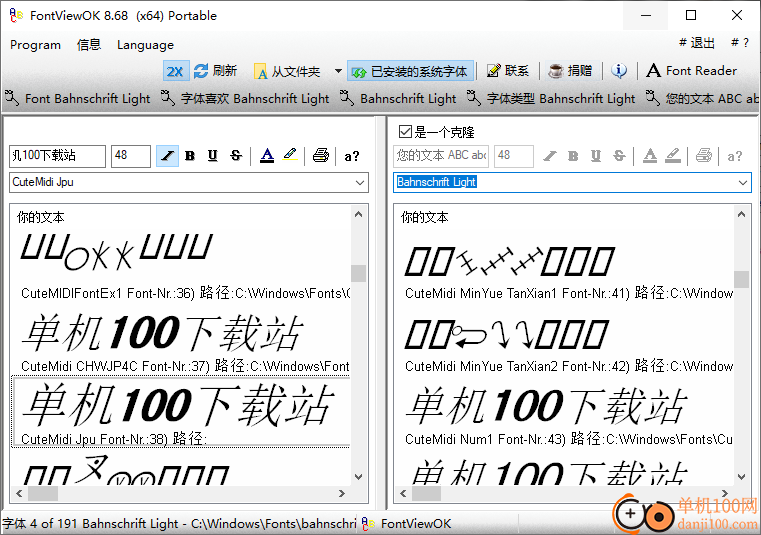Click the 你的文本 header in the left list
The image size is (761, 535).
click(x=40, y=217)
